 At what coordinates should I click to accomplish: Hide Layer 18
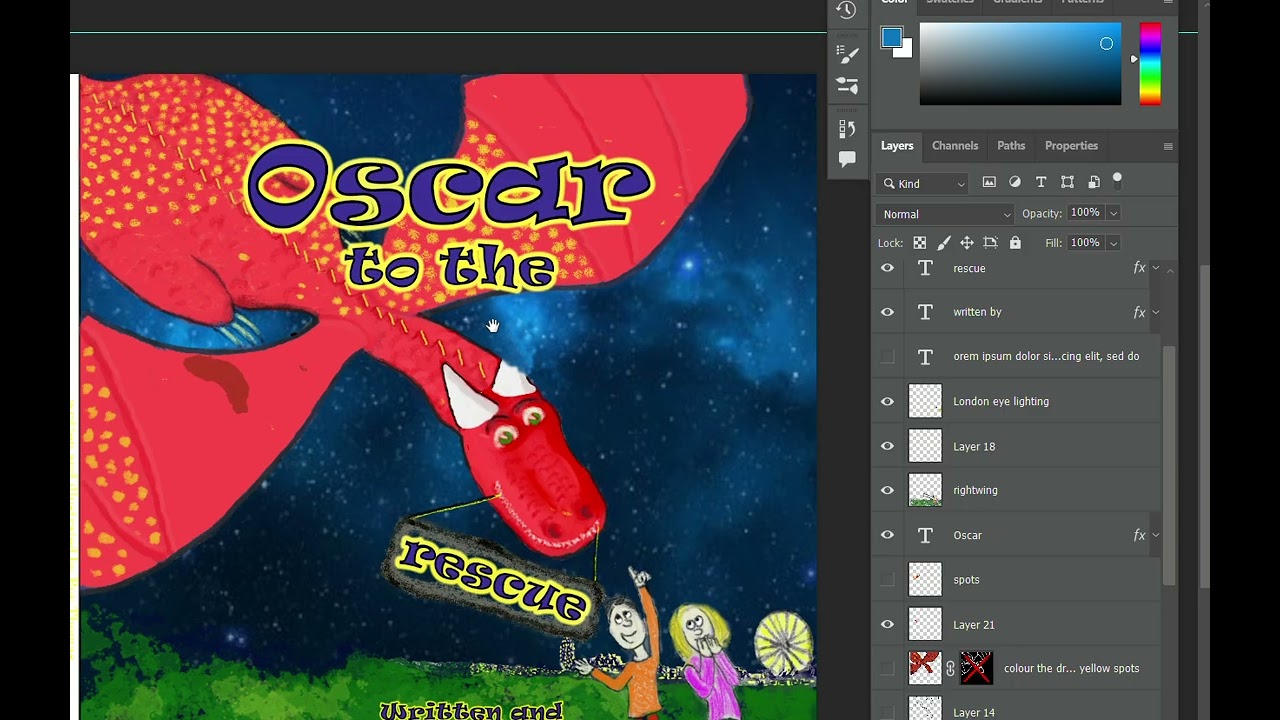(887, 446)
